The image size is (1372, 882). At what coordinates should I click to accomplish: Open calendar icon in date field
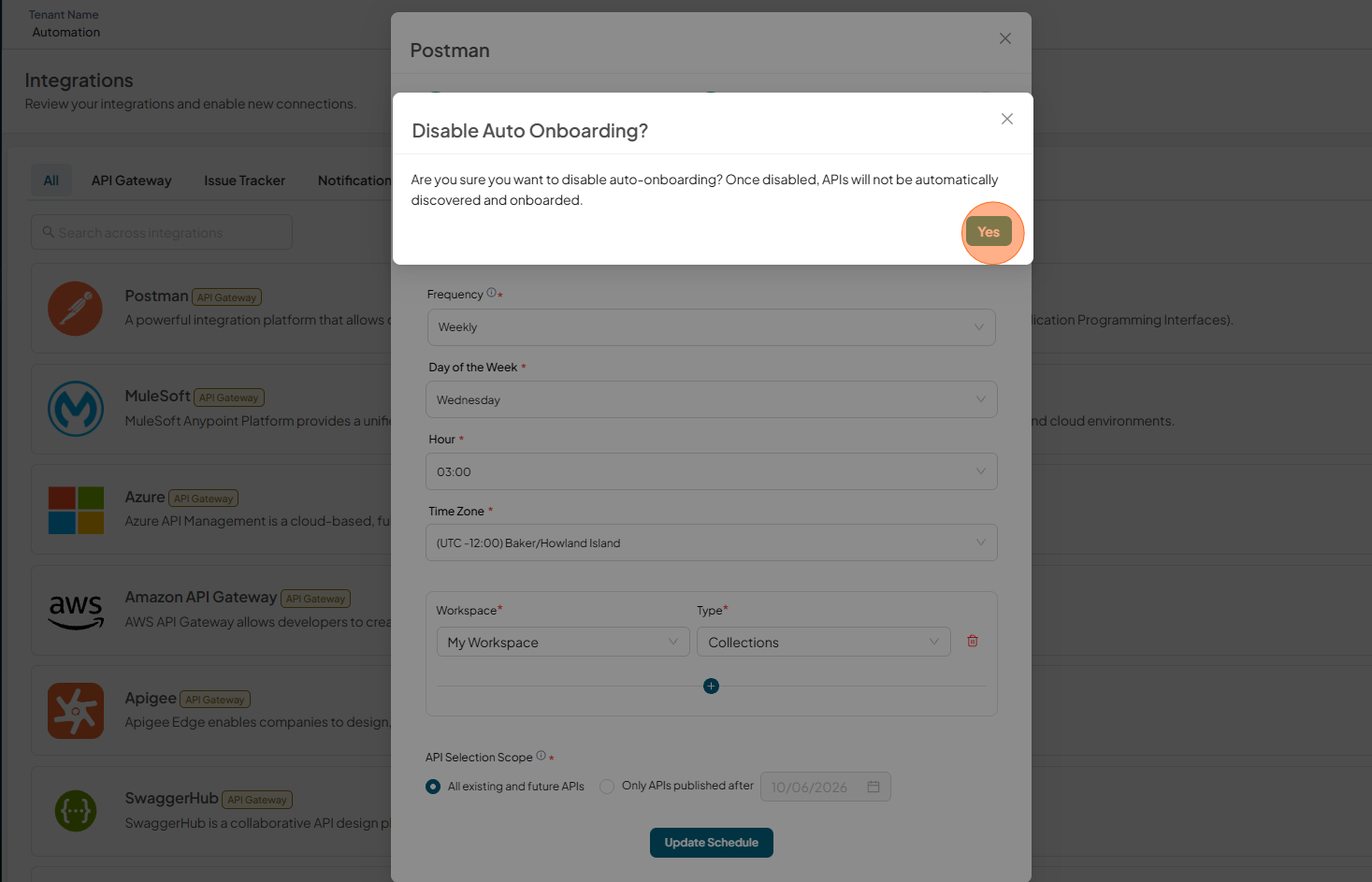coord(874,787)
